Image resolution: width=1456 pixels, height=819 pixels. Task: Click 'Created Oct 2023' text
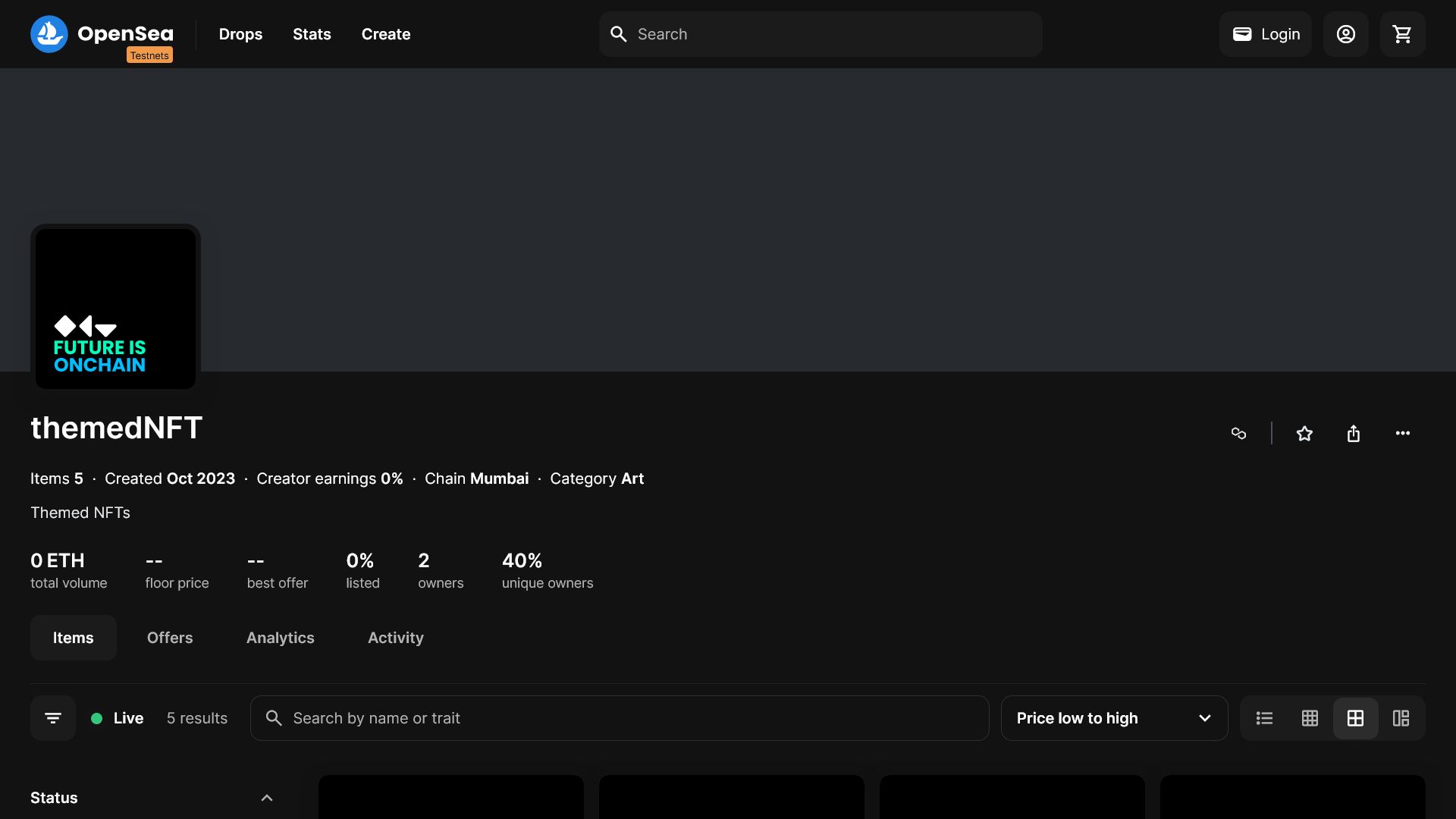170,479
